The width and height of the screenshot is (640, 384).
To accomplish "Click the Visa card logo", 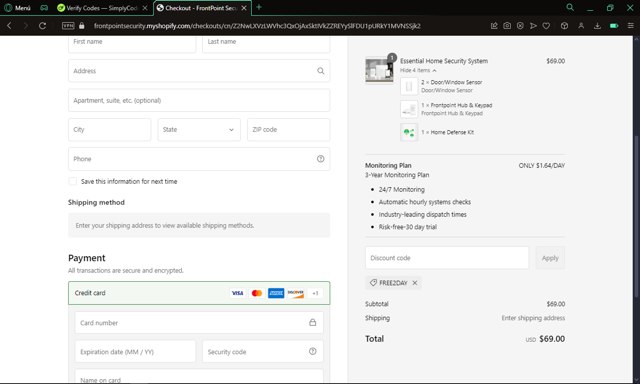I will click(237, 293).
